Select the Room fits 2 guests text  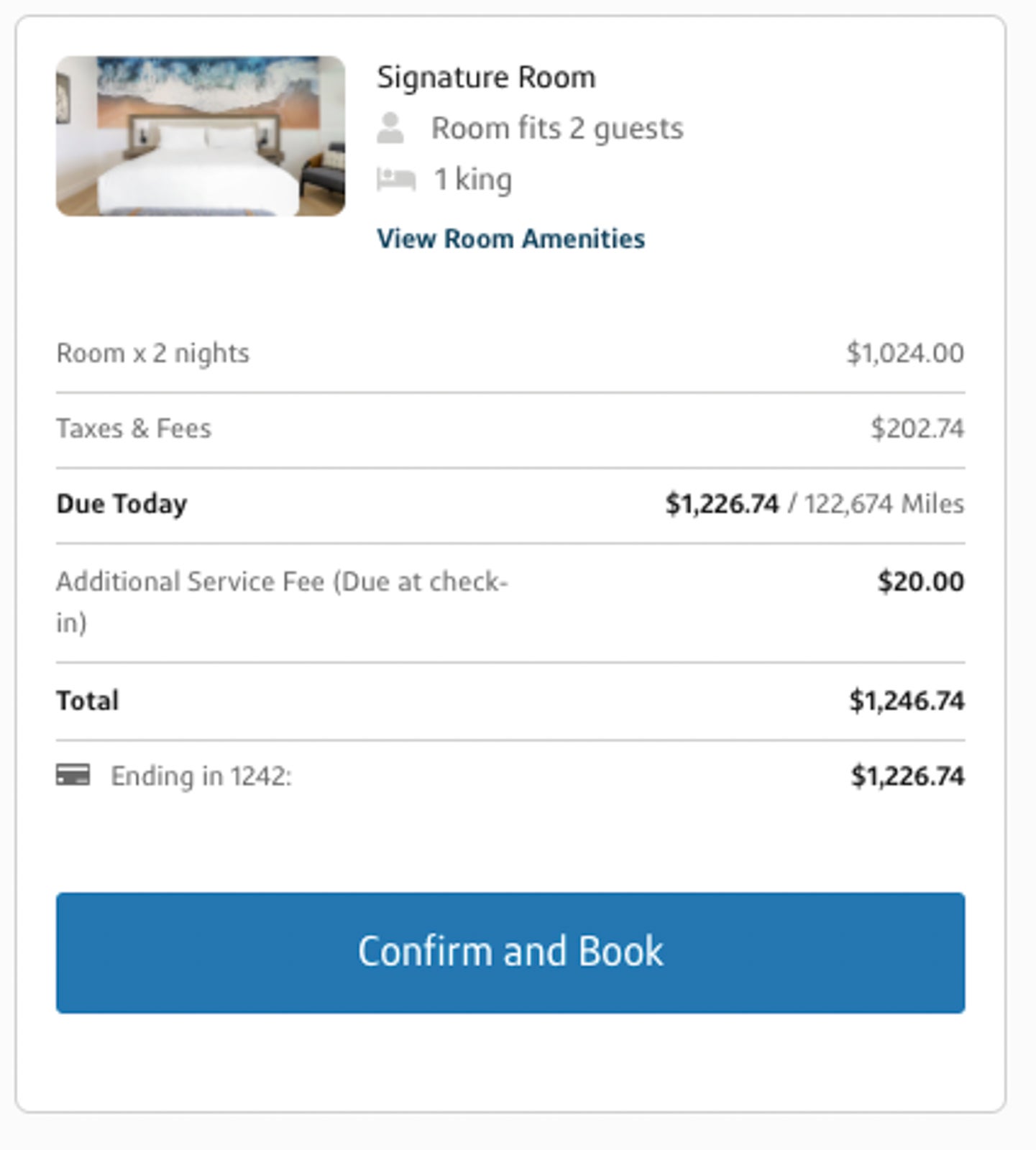pos(557,129)
